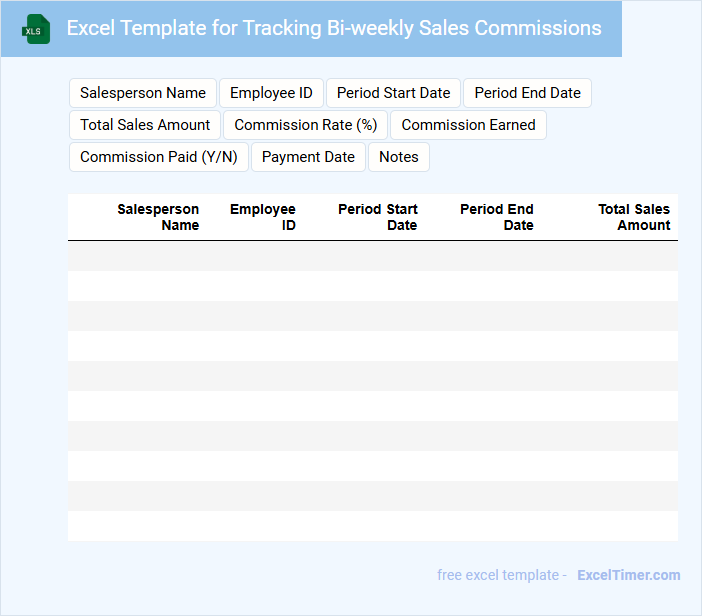The width and height of the screenshot is (702, 616).
Task: Click the Employee ID column header
Action: click(263, 217)
